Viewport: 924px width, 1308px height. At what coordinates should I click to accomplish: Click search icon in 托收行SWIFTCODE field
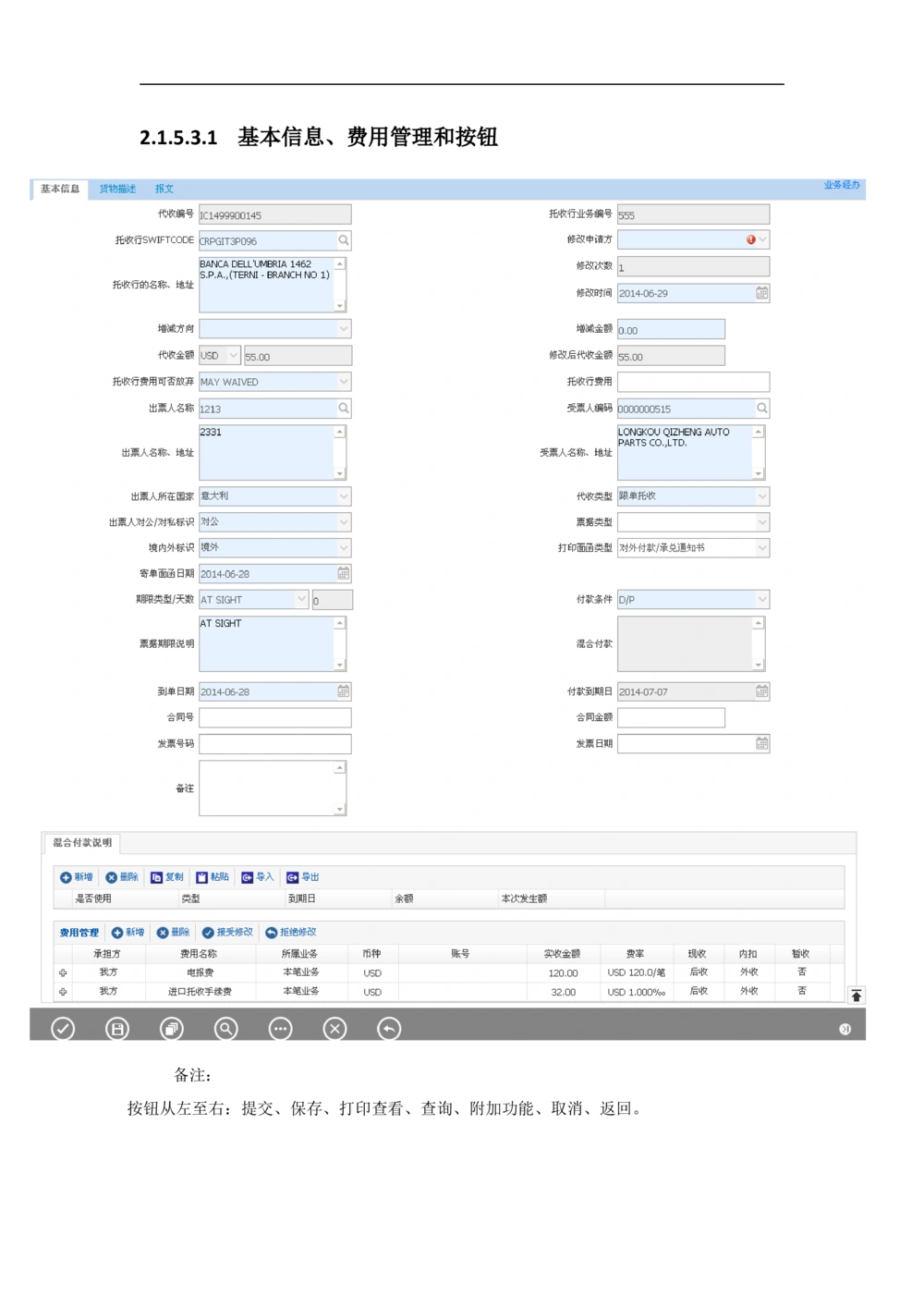click(344, 240)
